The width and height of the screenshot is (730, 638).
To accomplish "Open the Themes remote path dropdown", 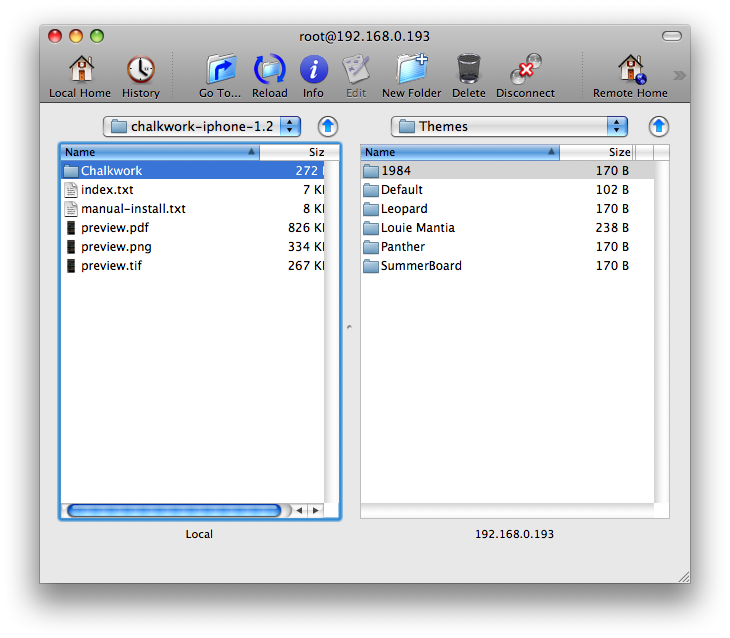I will [509, 126].
